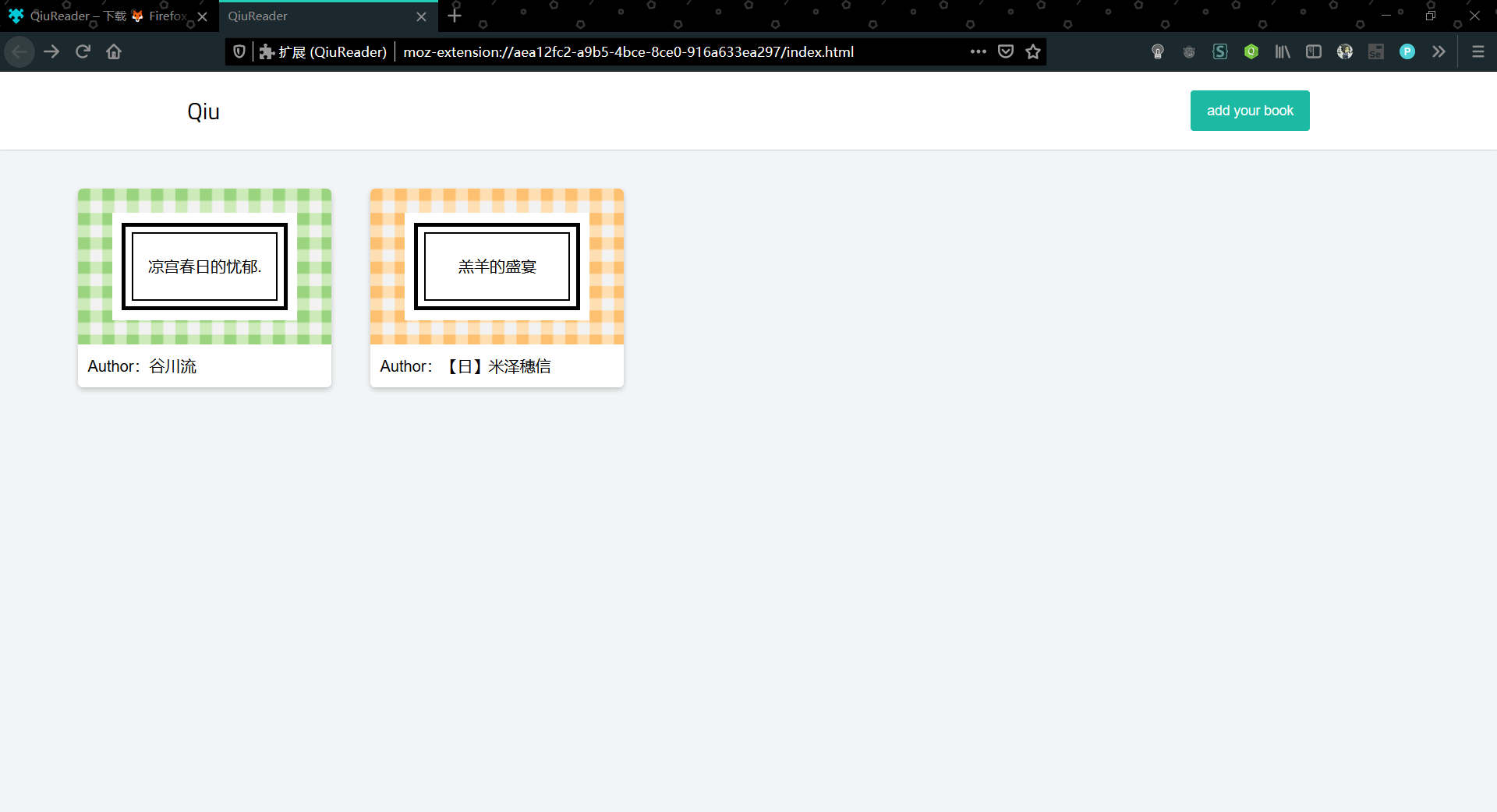Minimize the Firefox window
The height and width of the screenshot is (812, 1497).
[x=1386, y=16]
